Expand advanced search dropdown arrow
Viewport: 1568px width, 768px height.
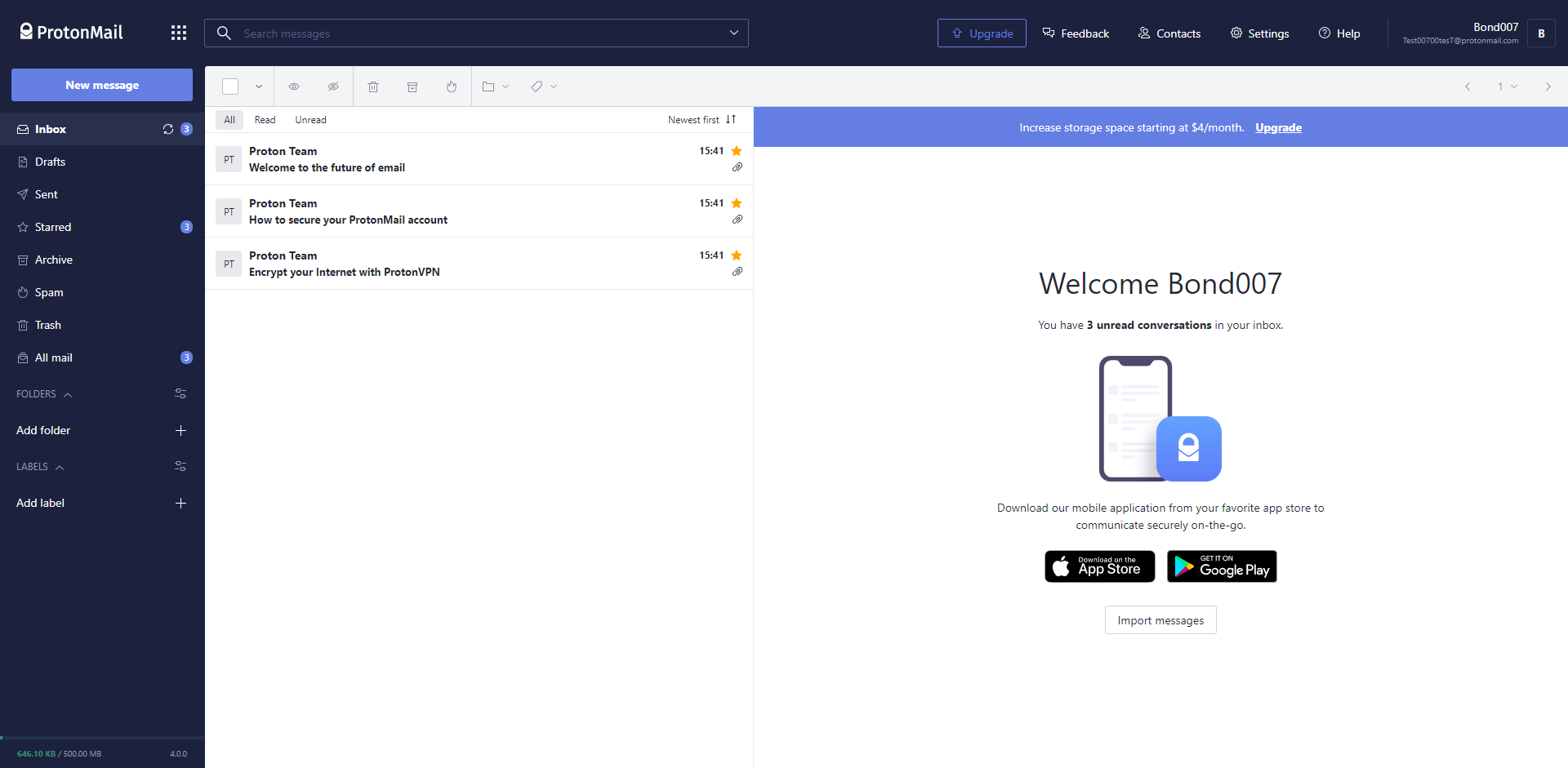(734, 33)
